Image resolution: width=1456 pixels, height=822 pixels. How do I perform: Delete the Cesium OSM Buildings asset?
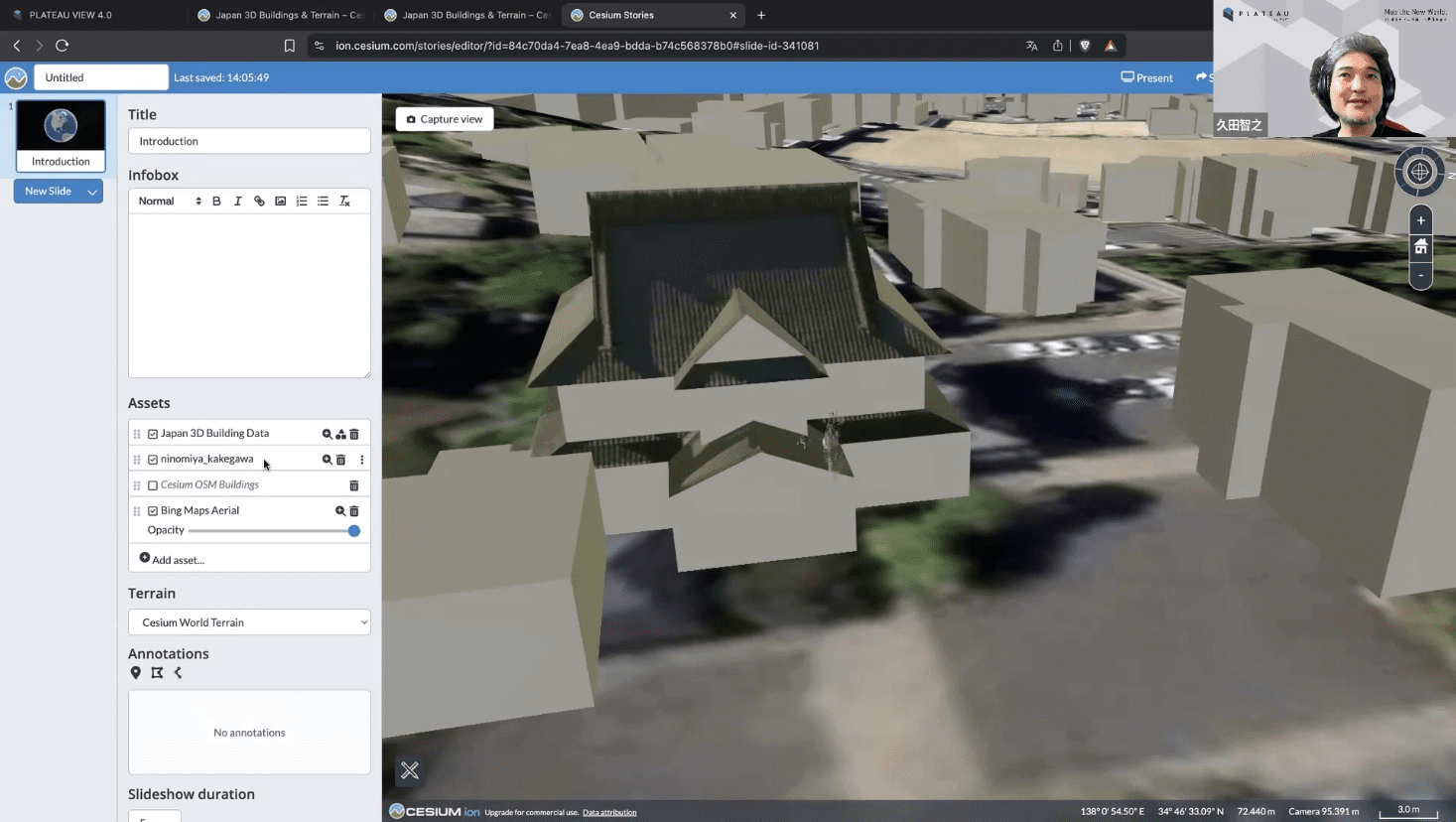354,485
